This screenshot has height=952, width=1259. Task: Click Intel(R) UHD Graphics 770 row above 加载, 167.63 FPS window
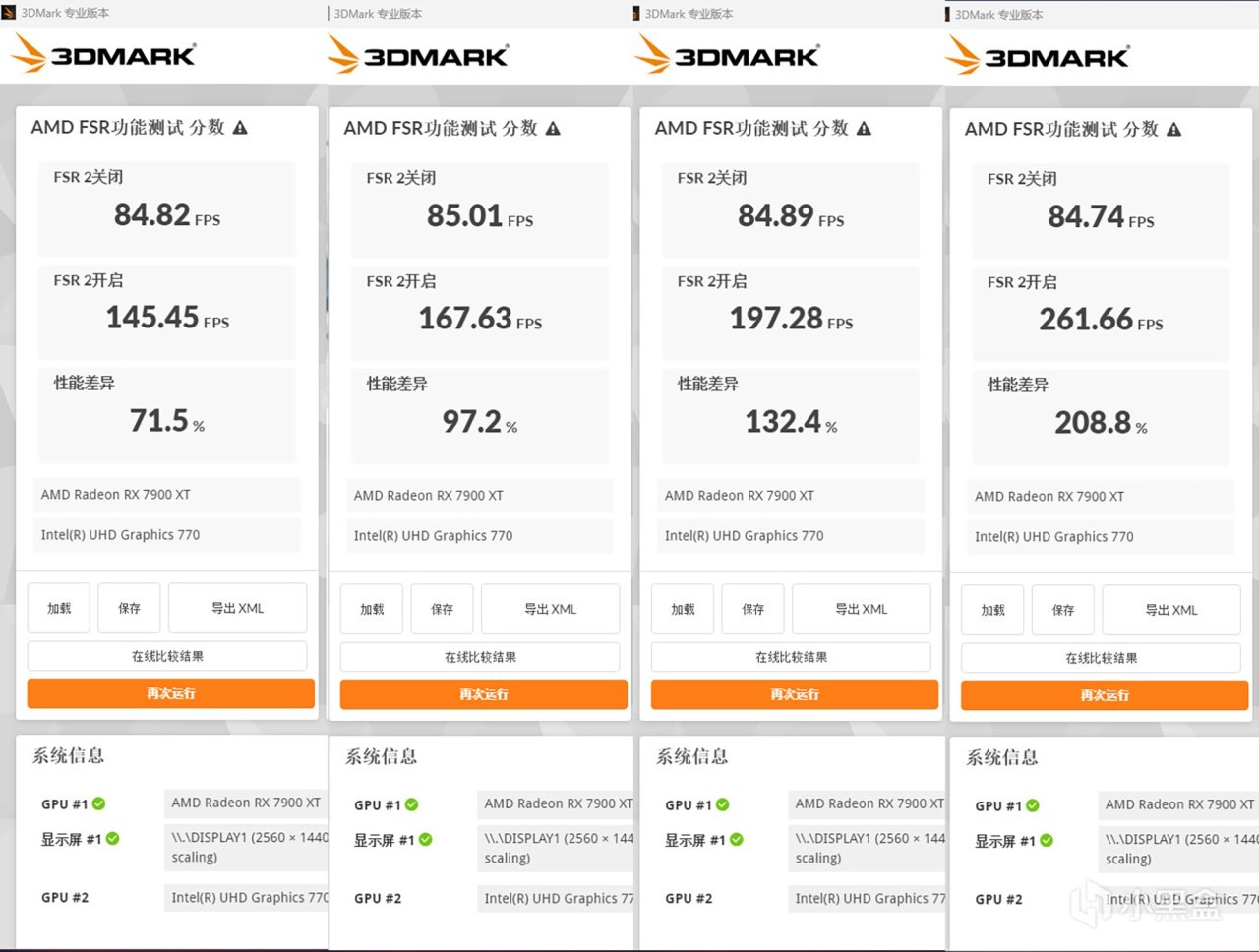(480, 536)
